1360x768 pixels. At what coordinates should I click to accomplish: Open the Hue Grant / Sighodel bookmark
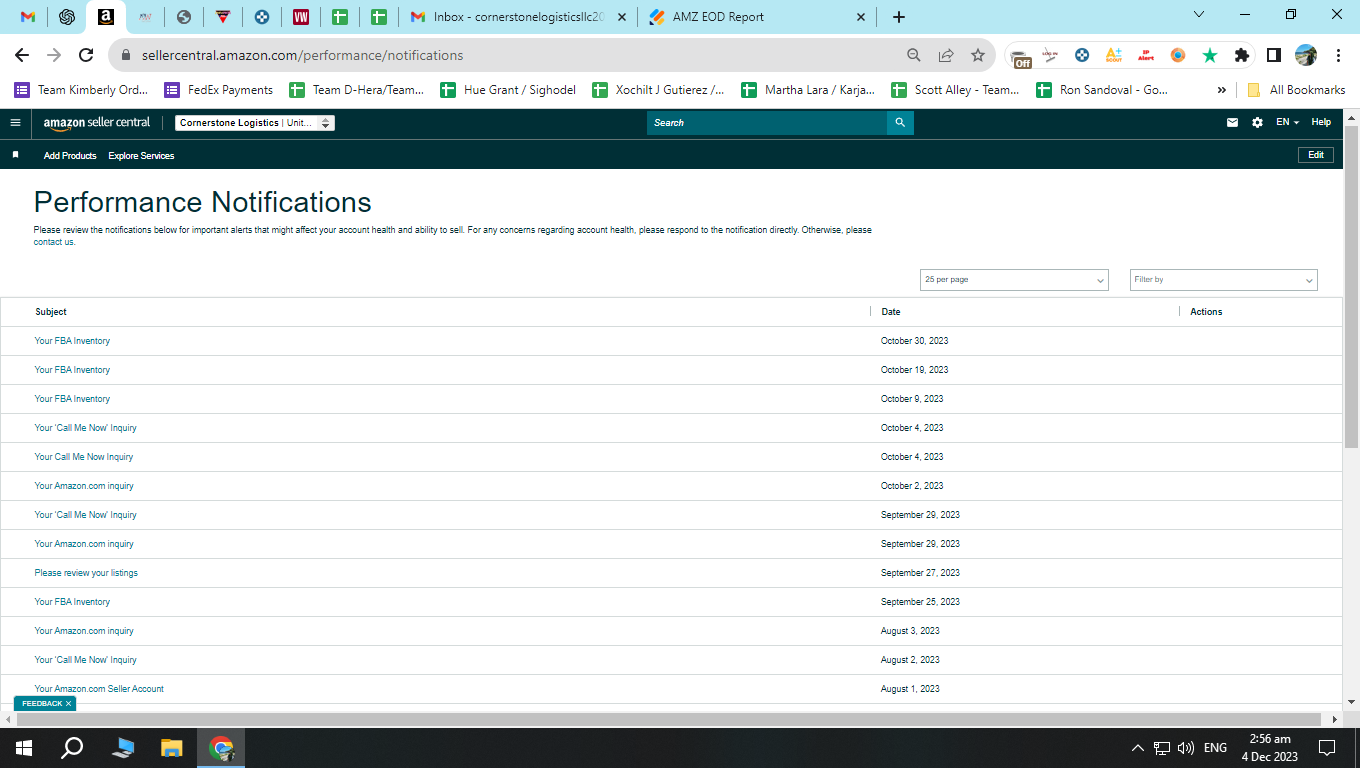coord(509,90)
